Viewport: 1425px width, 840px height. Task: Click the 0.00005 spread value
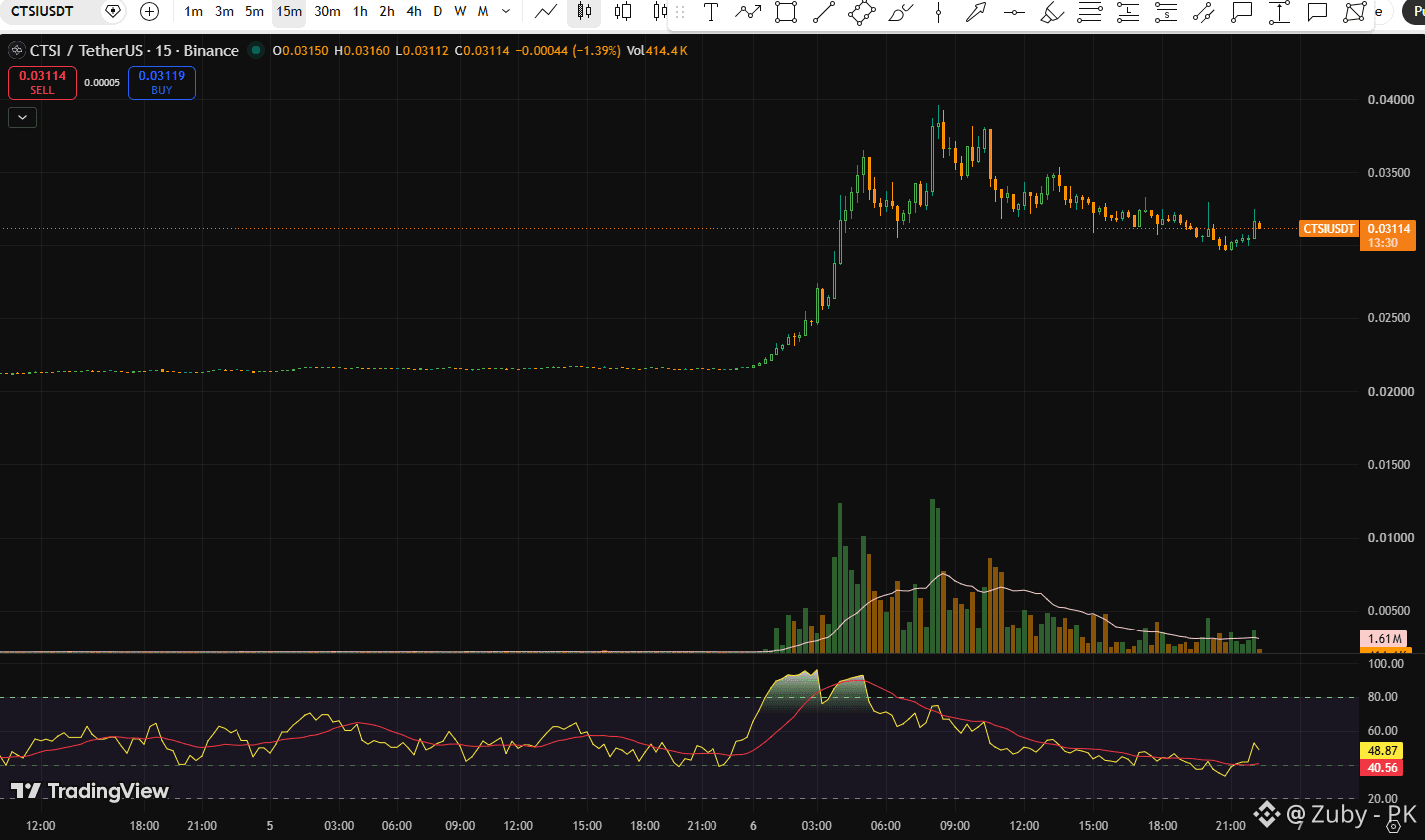tap(102, 83)
